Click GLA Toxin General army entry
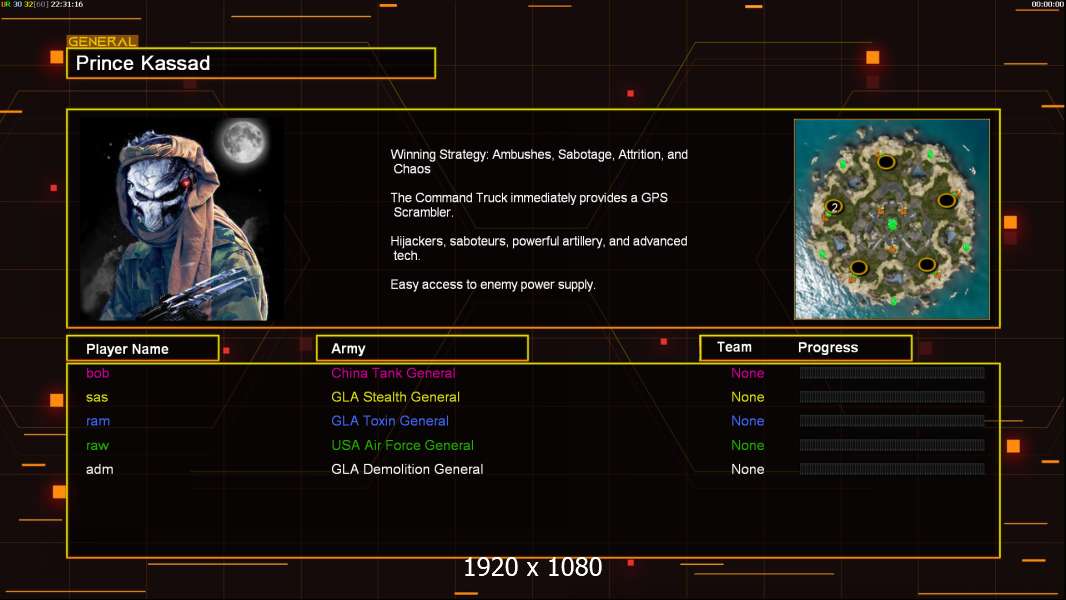This screenshot has width=1066, height=600. coord(390,421)
